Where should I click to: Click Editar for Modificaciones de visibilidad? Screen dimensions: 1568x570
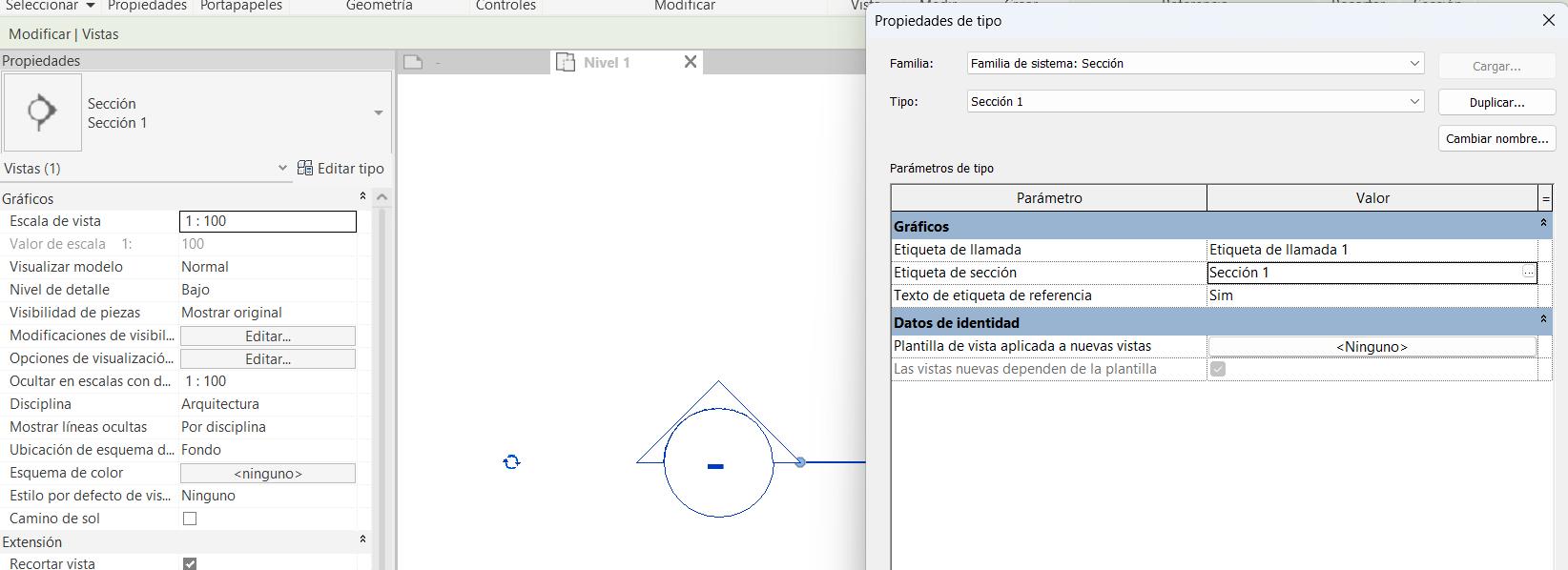coord(268,336)
